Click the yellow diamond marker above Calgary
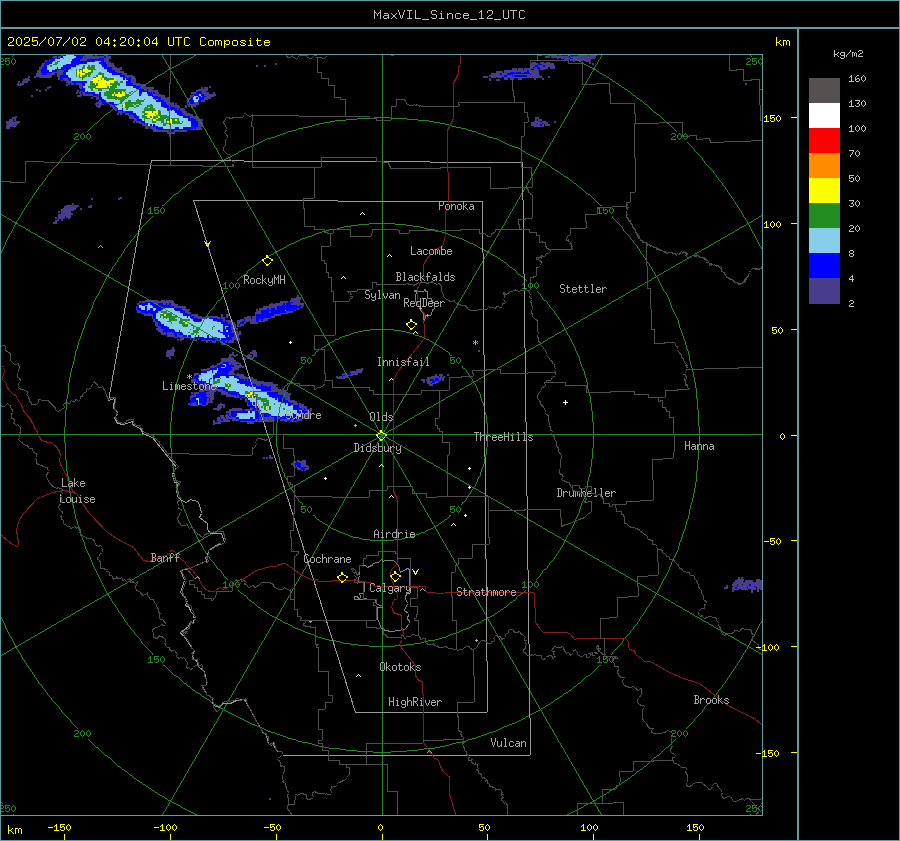The height and width of the screenshot is (841, 900). click(x=395, y=576)
